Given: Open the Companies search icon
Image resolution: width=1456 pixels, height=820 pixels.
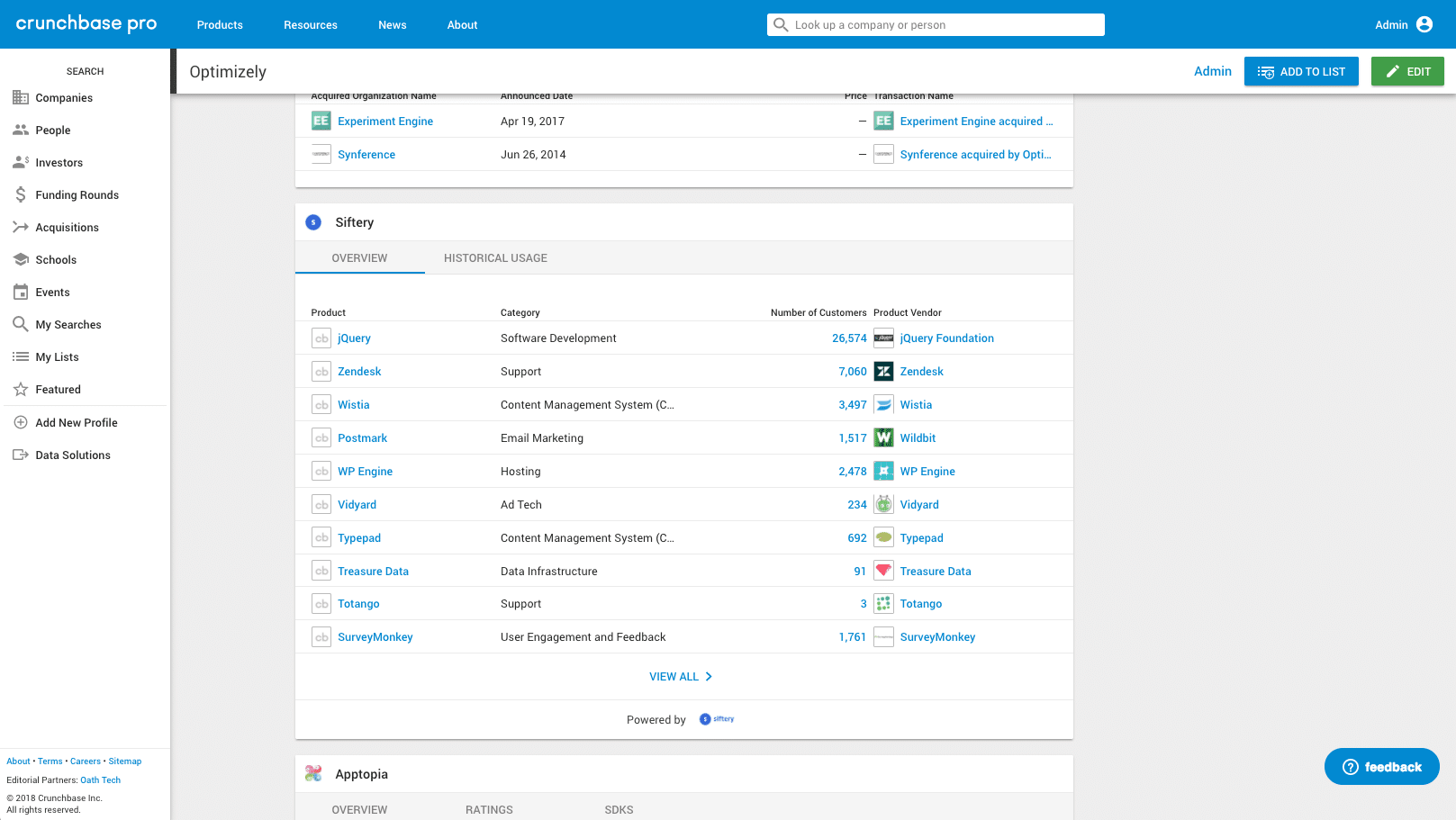Looking at the screenshot, I should [20, 97].
